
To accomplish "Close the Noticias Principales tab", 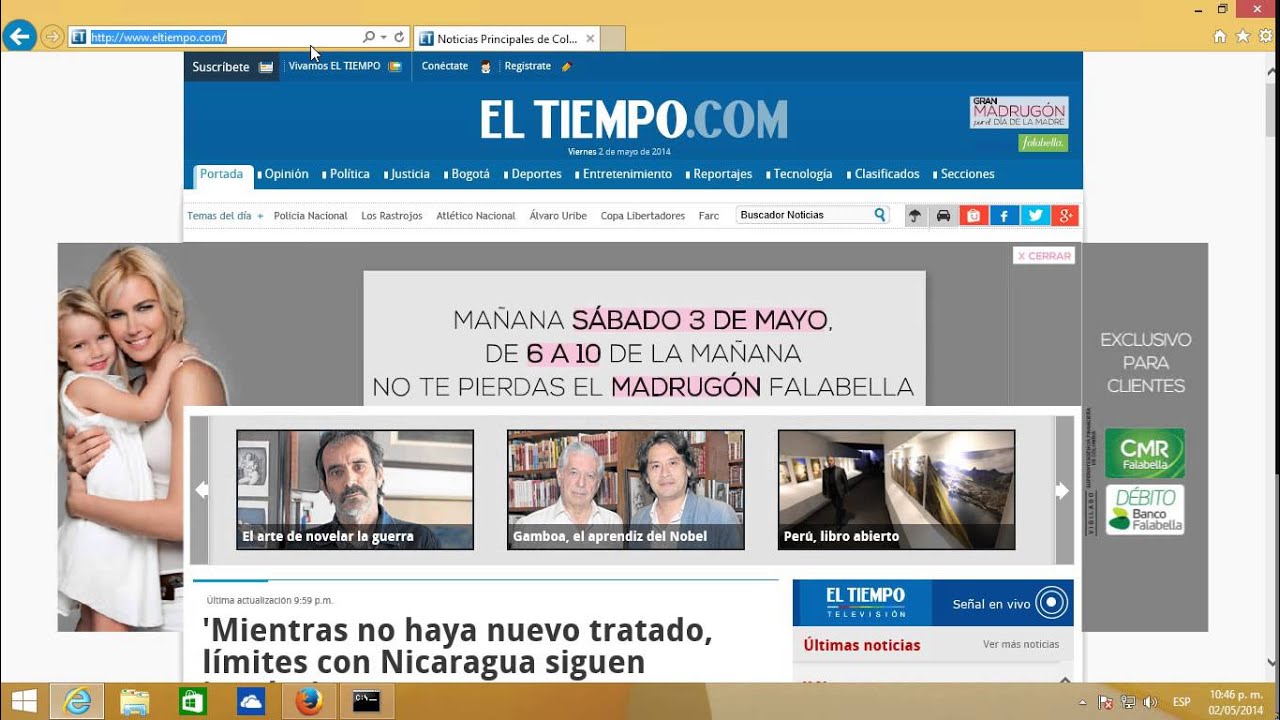I will coord(590,39).
